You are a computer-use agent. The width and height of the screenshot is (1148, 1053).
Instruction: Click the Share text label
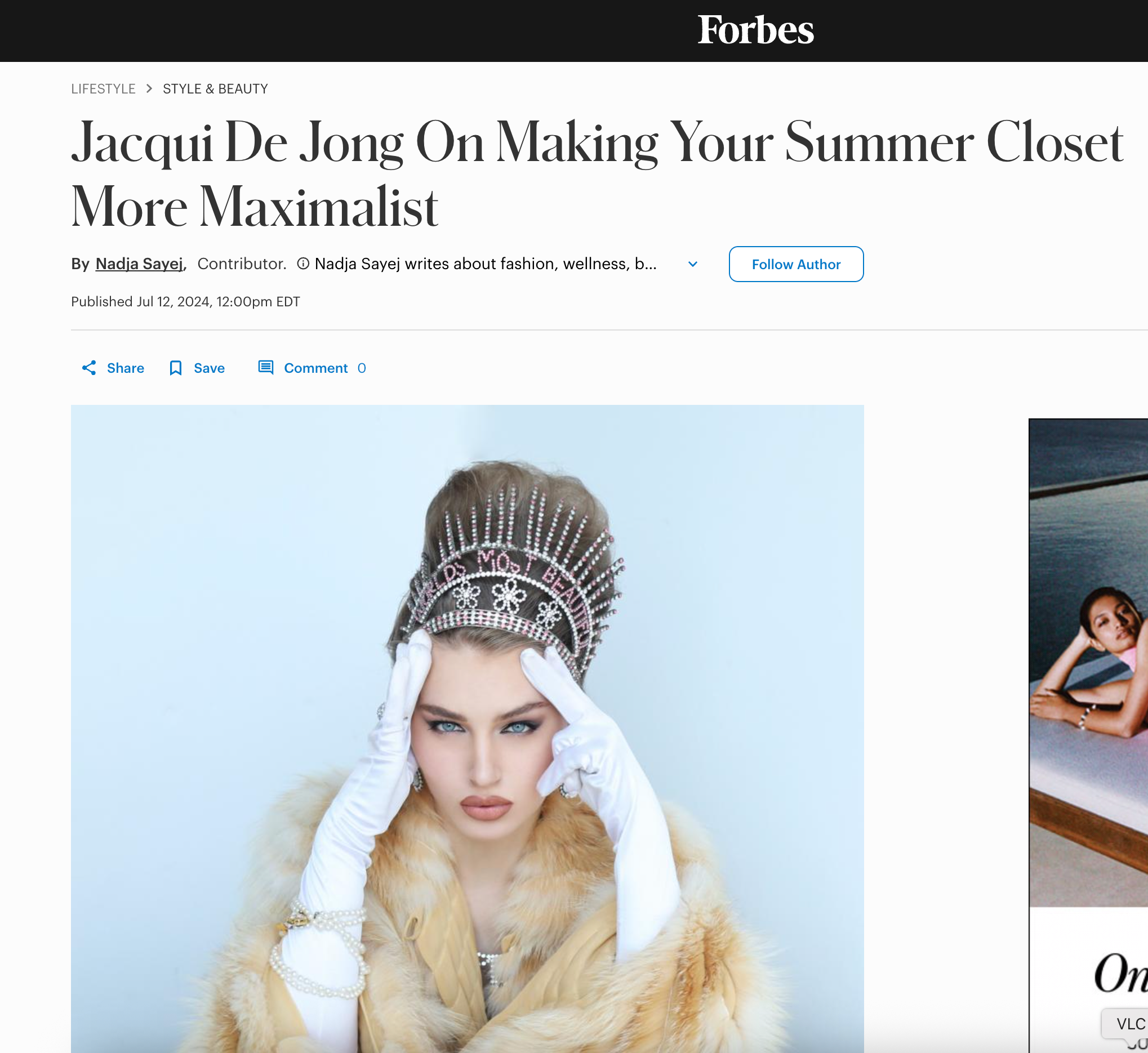point(126,368)
